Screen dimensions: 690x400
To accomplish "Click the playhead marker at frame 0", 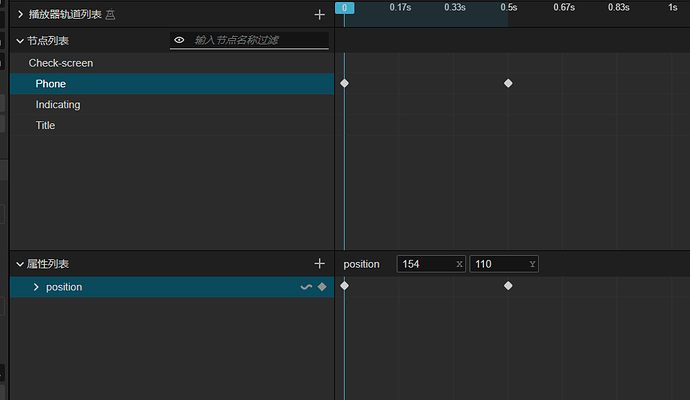I will coord(345,7).
